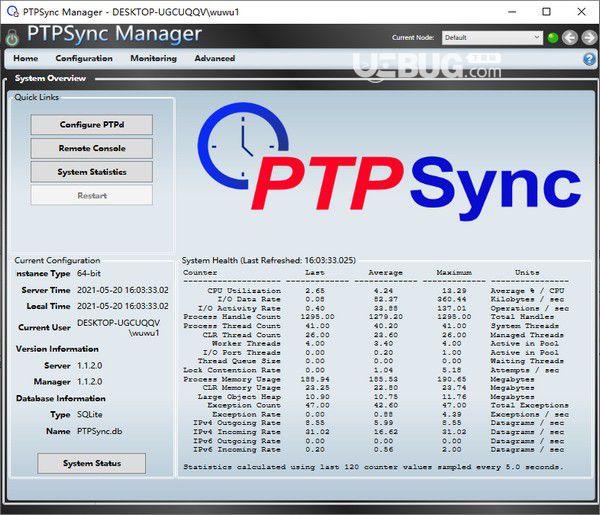Open the Configuration menu
Viewport: 600px width, 515px height.
click(84, 59)
